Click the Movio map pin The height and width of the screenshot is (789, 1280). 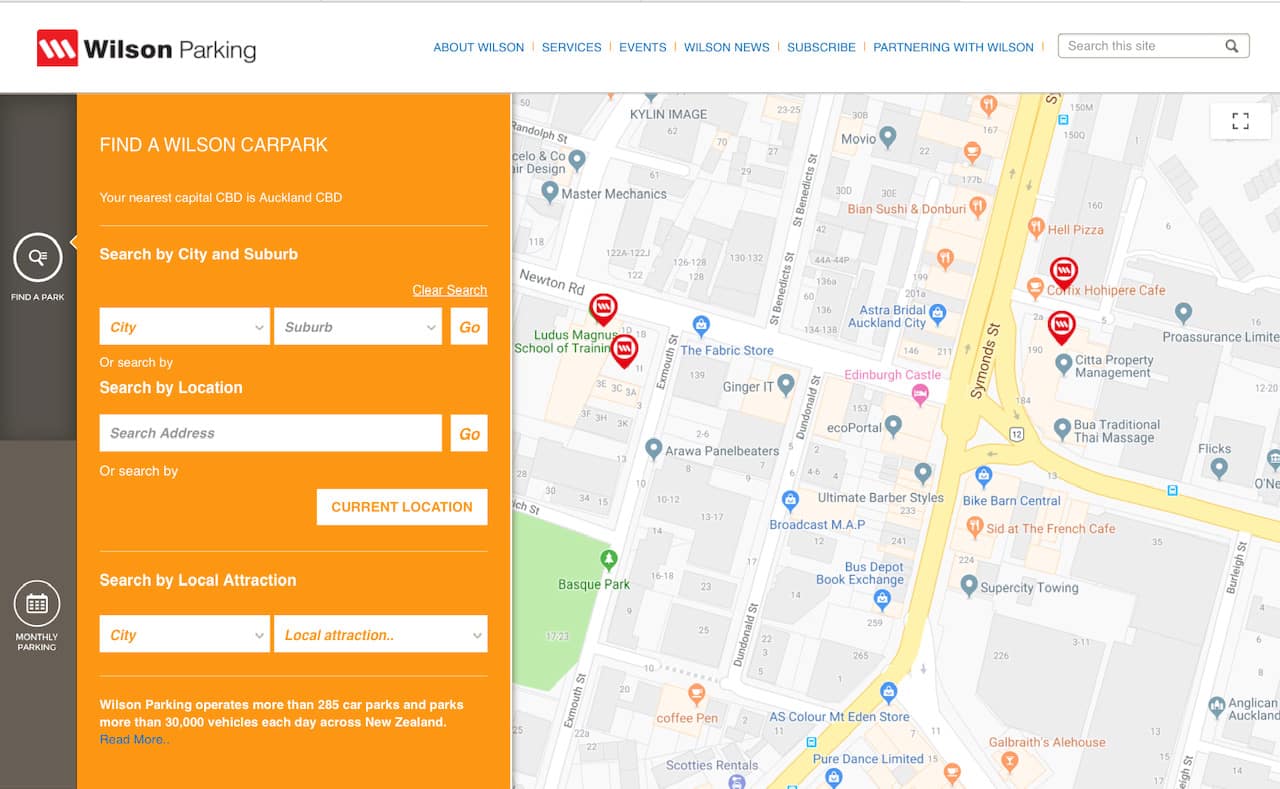pos(887,138)
